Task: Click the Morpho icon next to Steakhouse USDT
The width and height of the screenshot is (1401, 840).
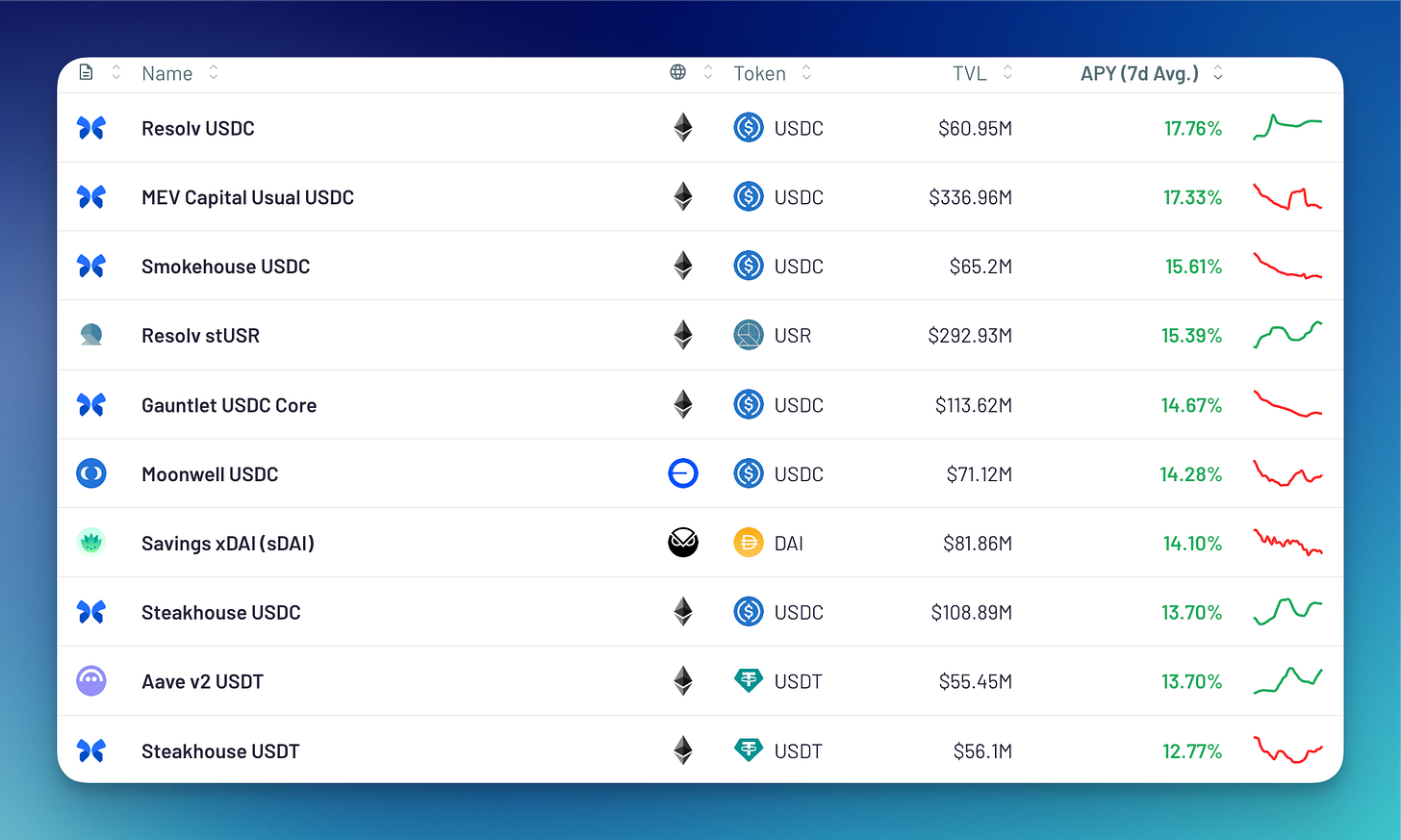Action: [x=91, y=751]
